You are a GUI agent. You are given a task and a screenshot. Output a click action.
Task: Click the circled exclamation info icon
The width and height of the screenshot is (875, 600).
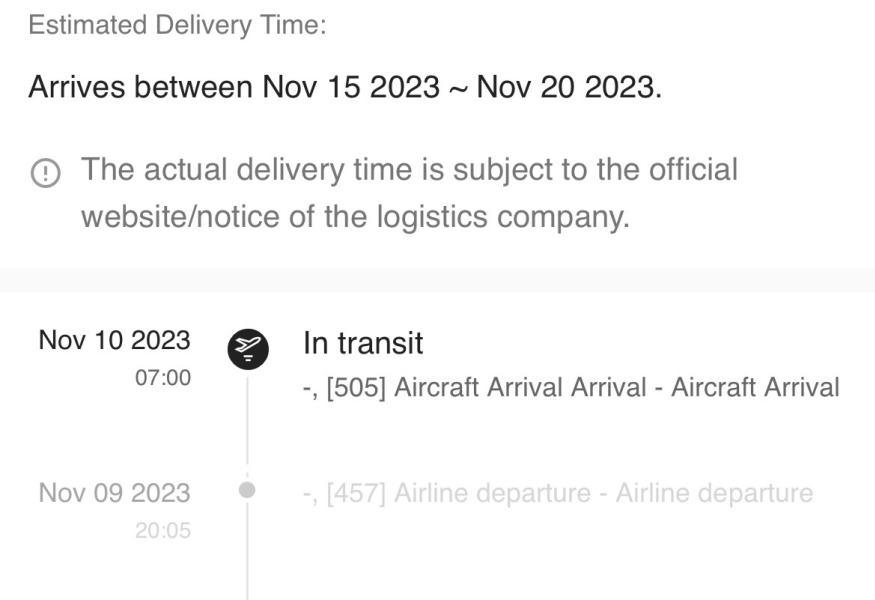tap(45, 174)
